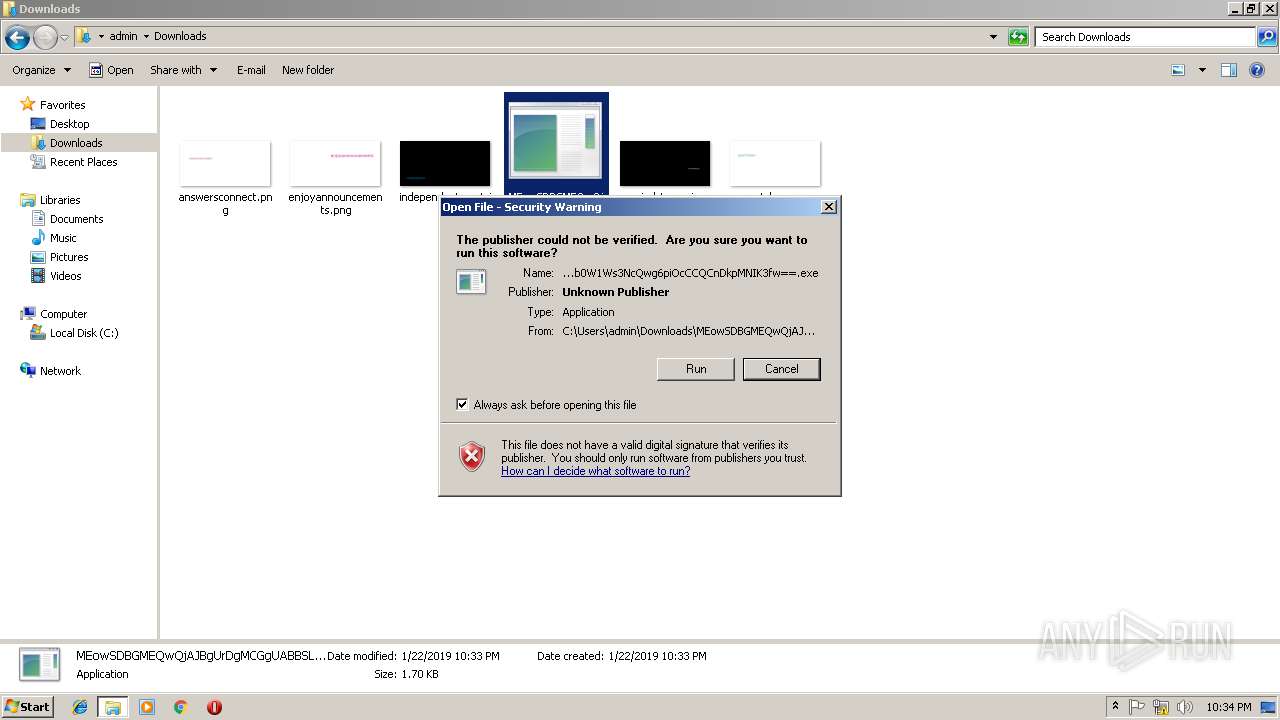Open 'How can I decide what software to run?'
Viewport: 1280px width, 720px height.
(595, 471)
